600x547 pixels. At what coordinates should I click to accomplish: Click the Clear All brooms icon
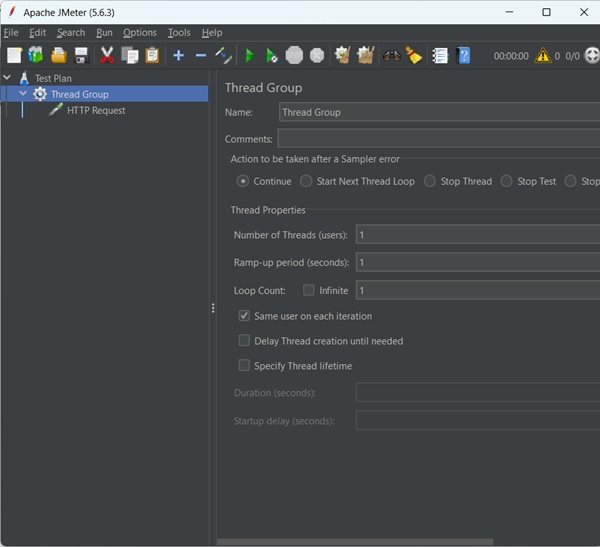pos(366,55)
